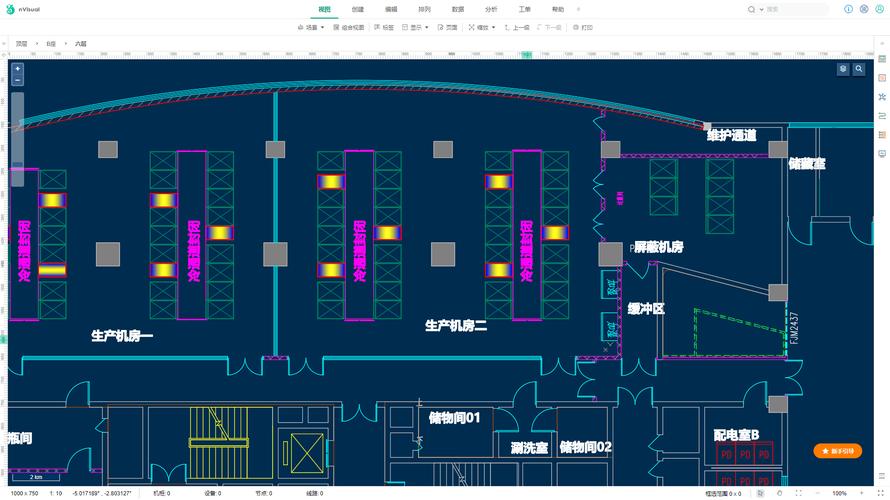Screen dimensions: 890x500
Task: Open the rack icon in right sidebar
Action: [881, 135]
